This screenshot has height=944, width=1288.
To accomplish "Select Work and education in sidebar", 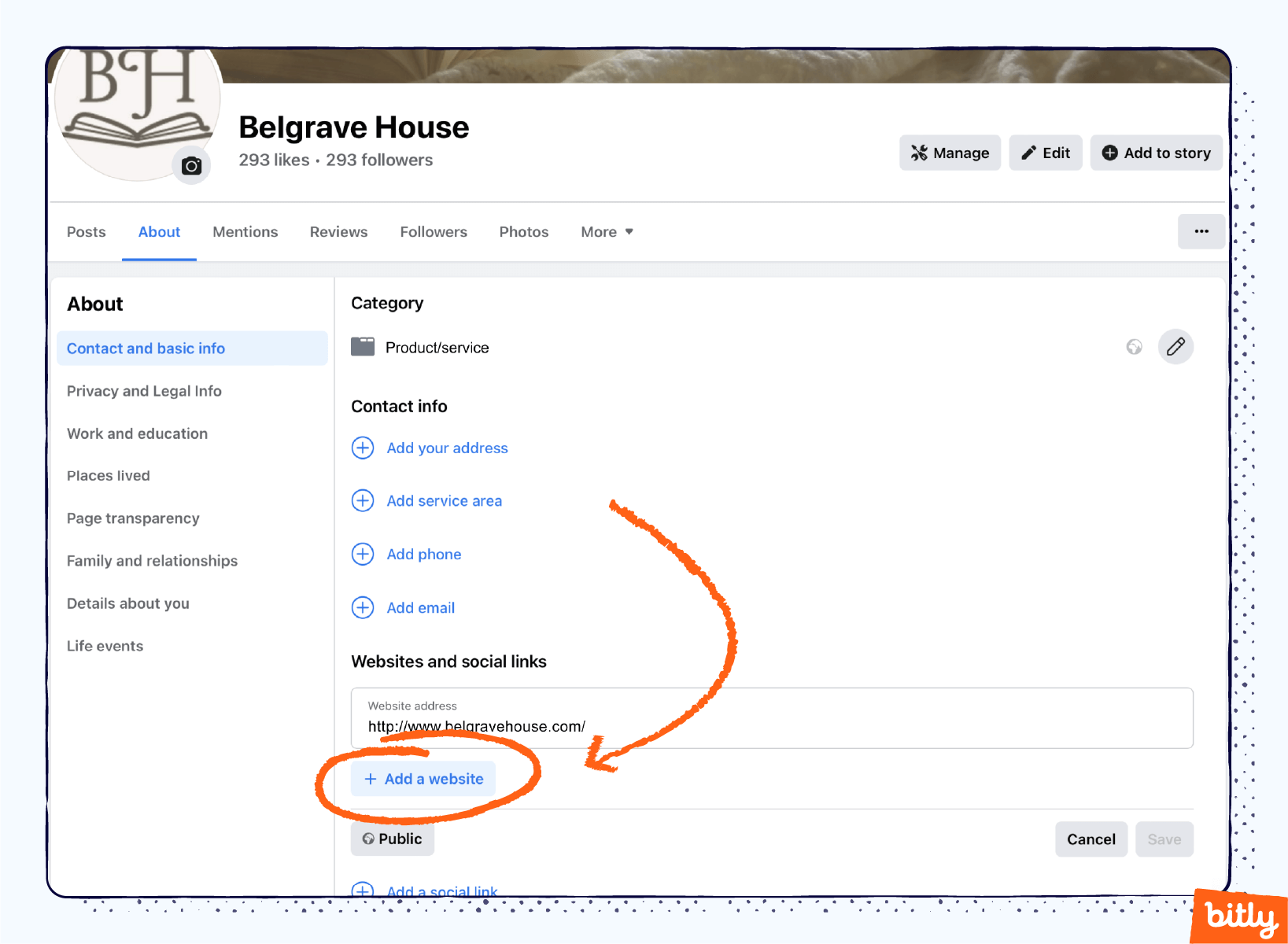I will click(x=137, y=433).
